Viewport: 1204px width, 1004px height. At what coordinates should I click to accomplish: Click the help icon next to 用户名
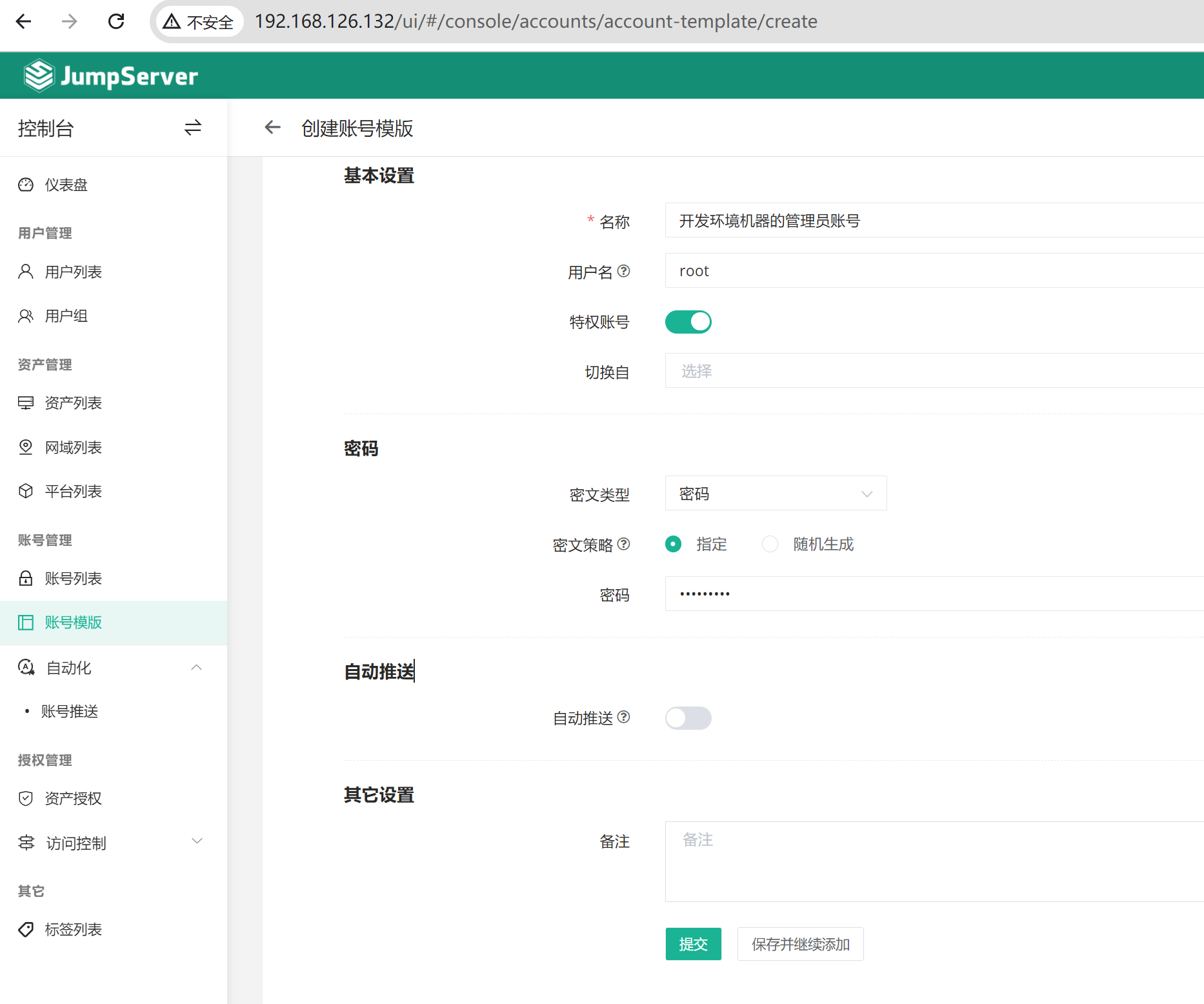tap(623, 271)
